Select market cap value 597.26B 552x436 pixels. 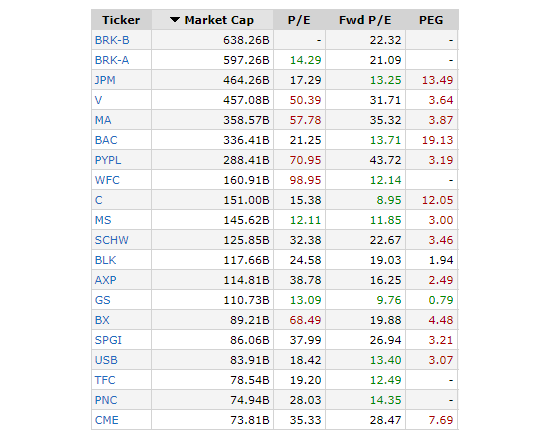pos(246,60)
